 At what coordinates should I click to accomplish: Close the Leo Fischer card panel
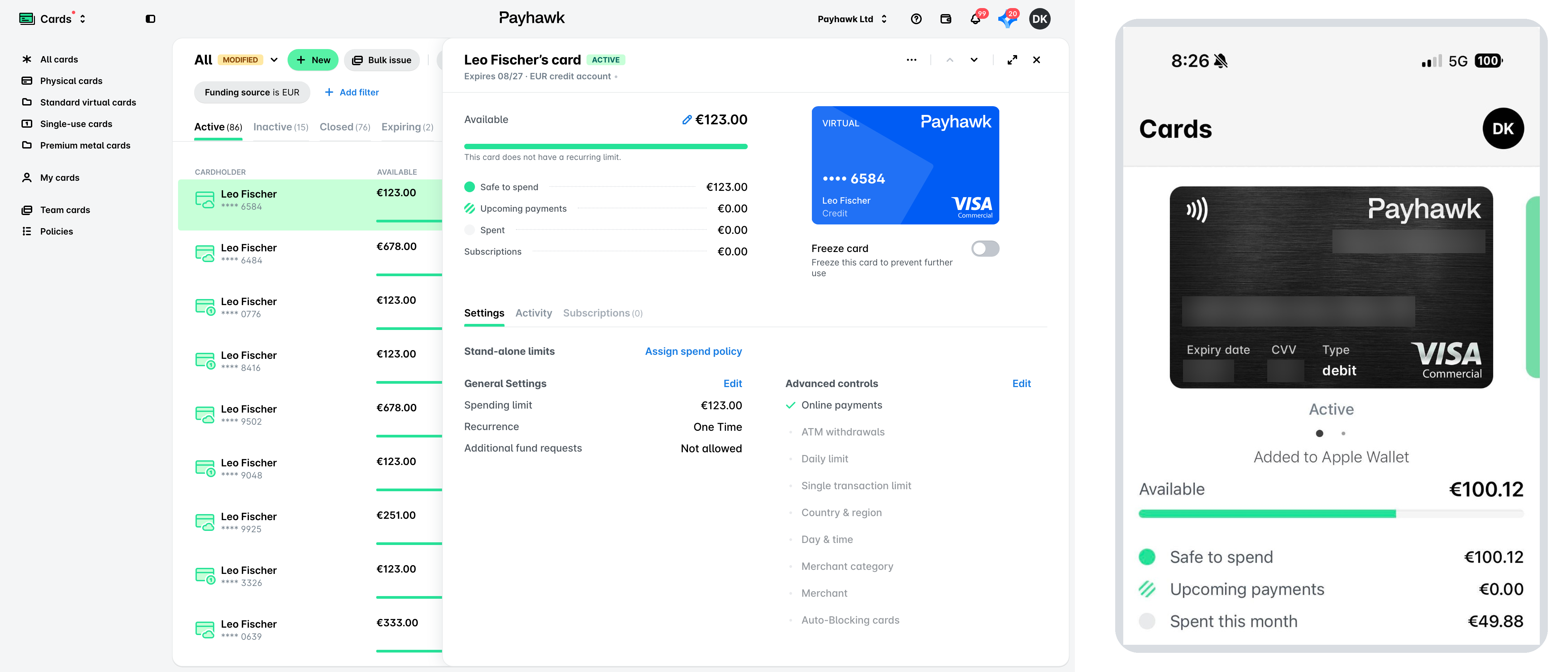click(x=1037, y=60)
